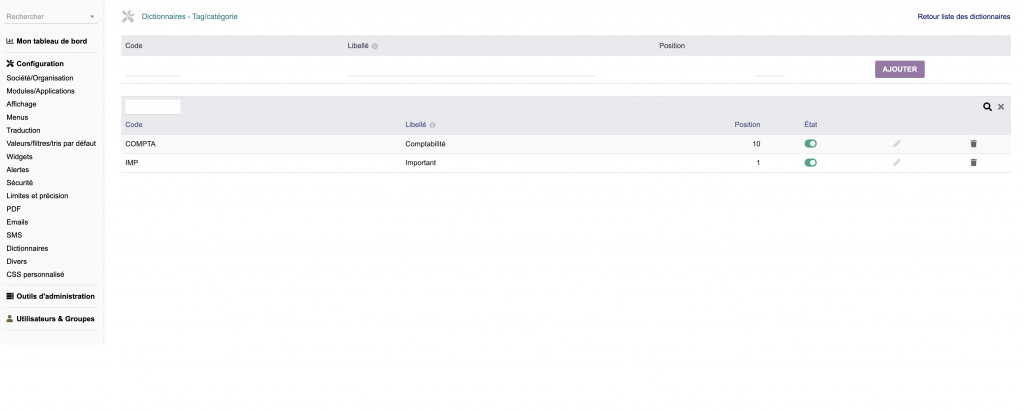Select the IMP code cell
This screenshot has height=411, width=1024.
131,163
